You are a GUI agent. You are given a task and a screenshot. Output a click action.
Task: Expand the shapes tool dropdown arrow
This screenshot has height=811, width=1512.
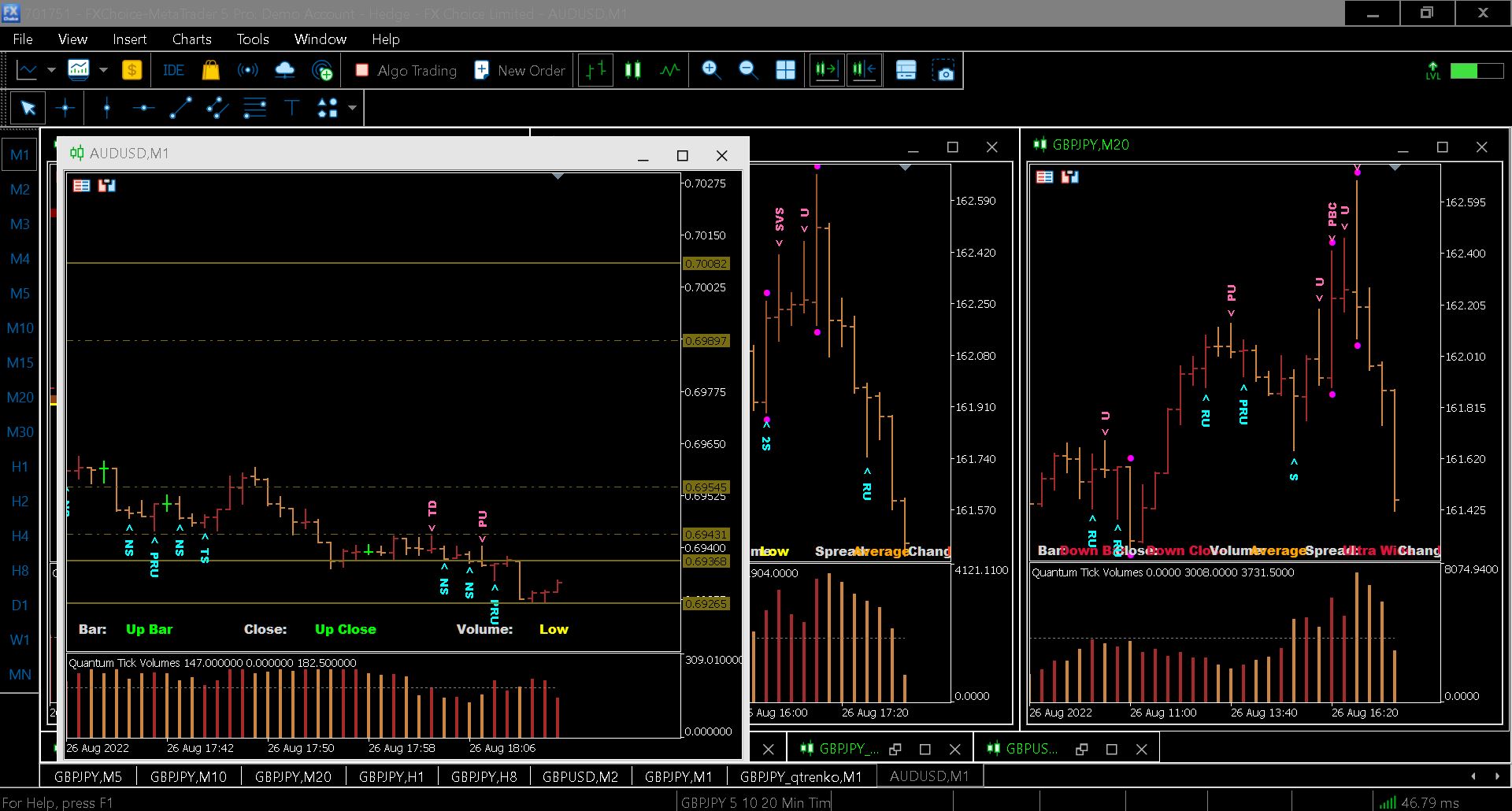(352, 108)
